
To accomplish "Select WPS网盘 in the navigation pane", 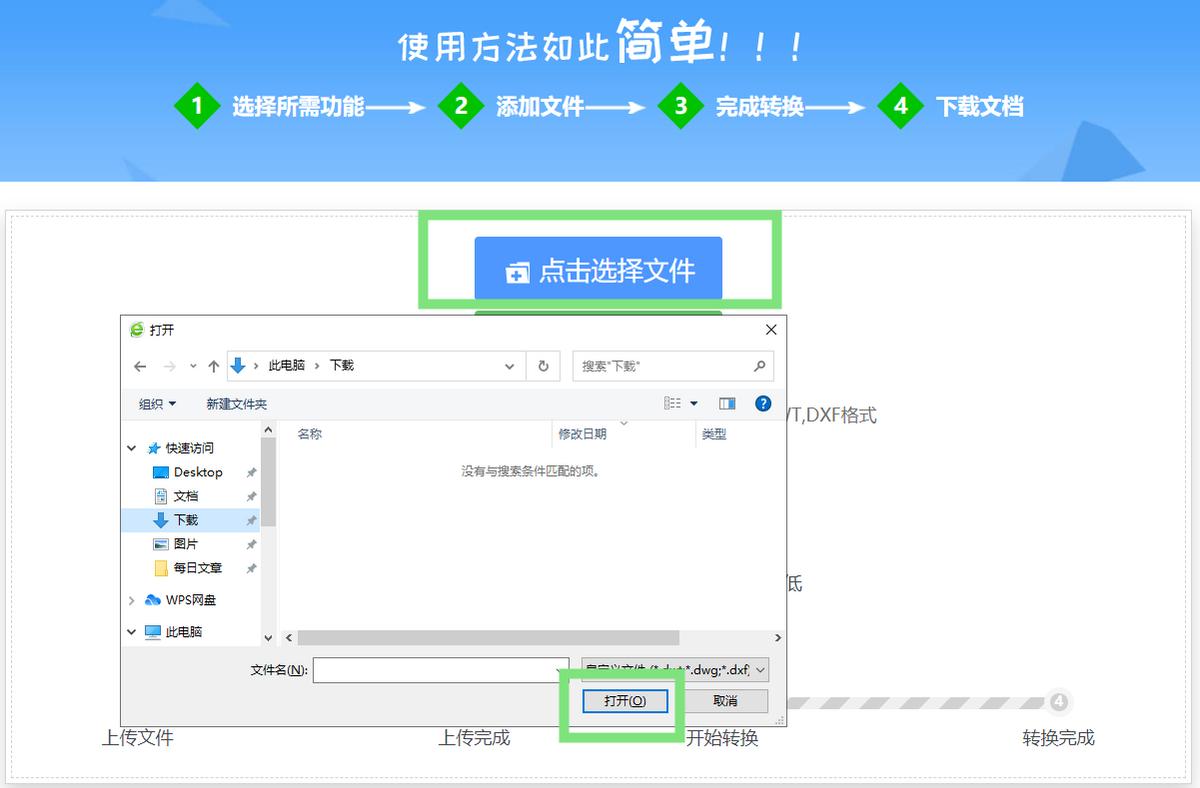I will coord(190,600).
